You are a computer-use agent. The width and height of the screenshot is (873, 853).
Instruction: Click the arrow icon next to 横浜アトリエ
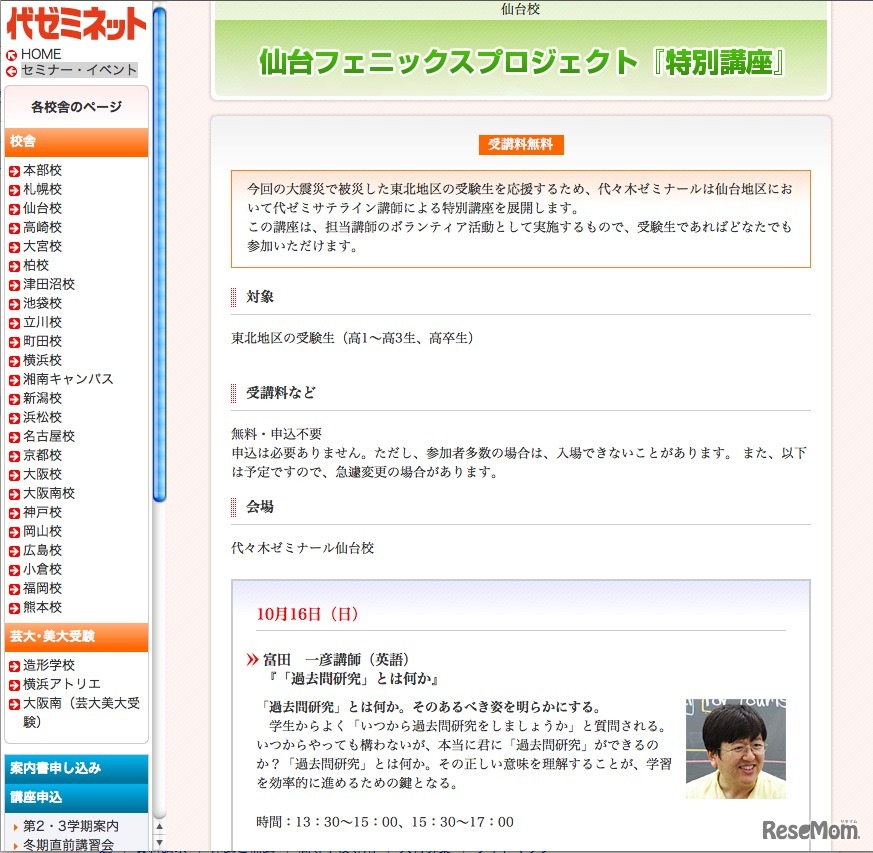14,685
